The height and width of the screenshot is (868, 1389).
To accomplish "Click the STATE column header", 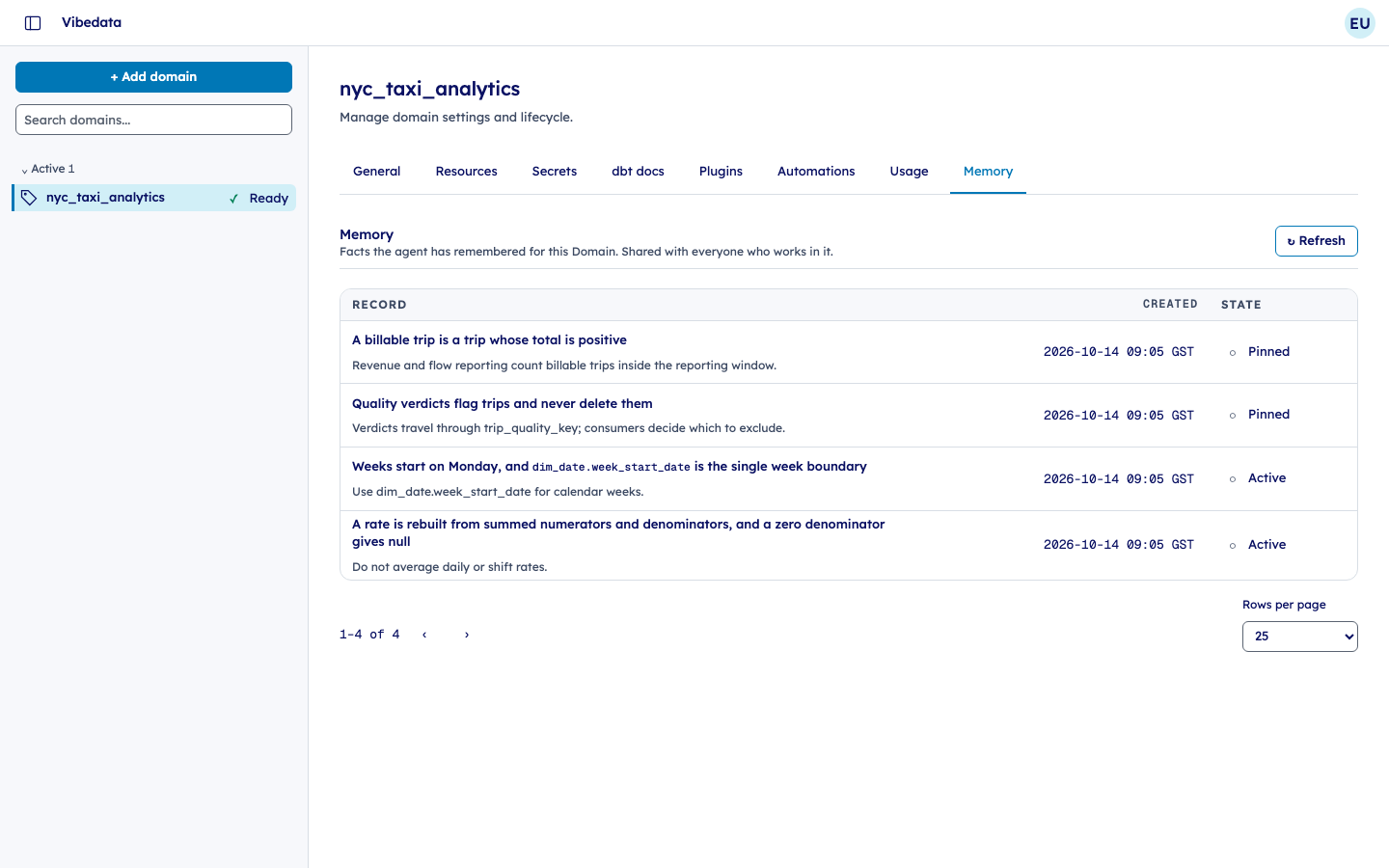I will (x=1241, y=305).
